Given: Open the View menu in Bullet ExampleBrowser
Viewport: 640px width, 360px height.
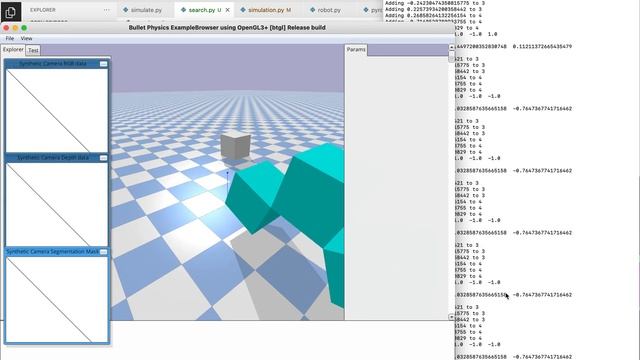Looking at the screenshot, I should click(26, 38).
